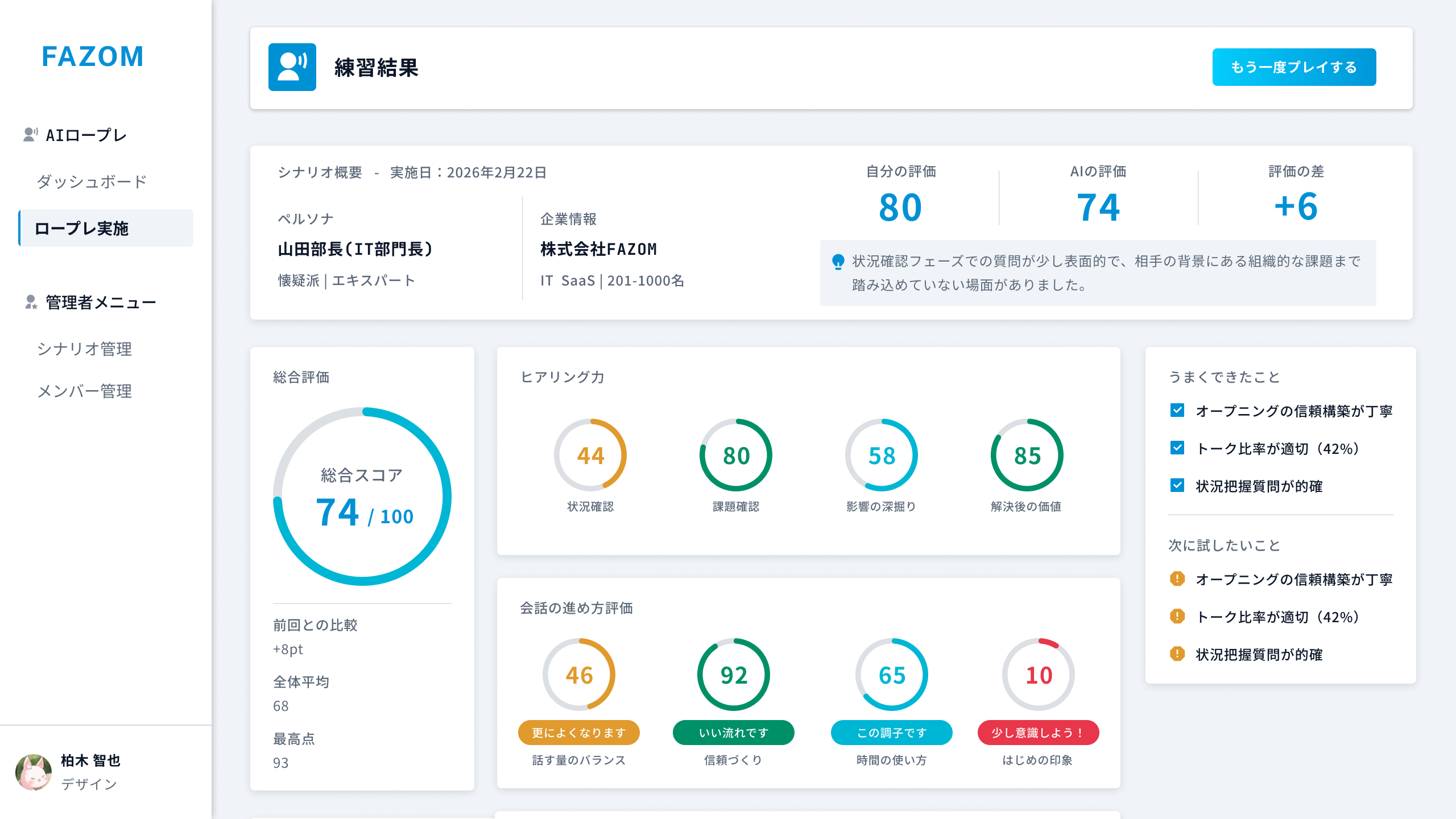Select シナリオ管理 from 管理者メニュー
Screen dimensions: 1456x819
[84, 349]
